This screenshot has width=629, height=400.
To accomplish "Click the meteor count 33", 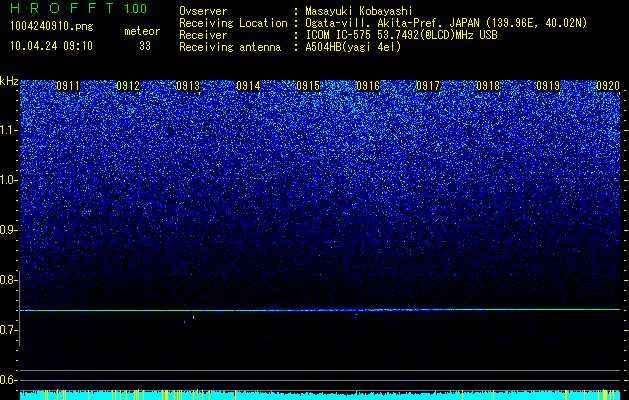I will pyautogui.click(x=145, y=46).
